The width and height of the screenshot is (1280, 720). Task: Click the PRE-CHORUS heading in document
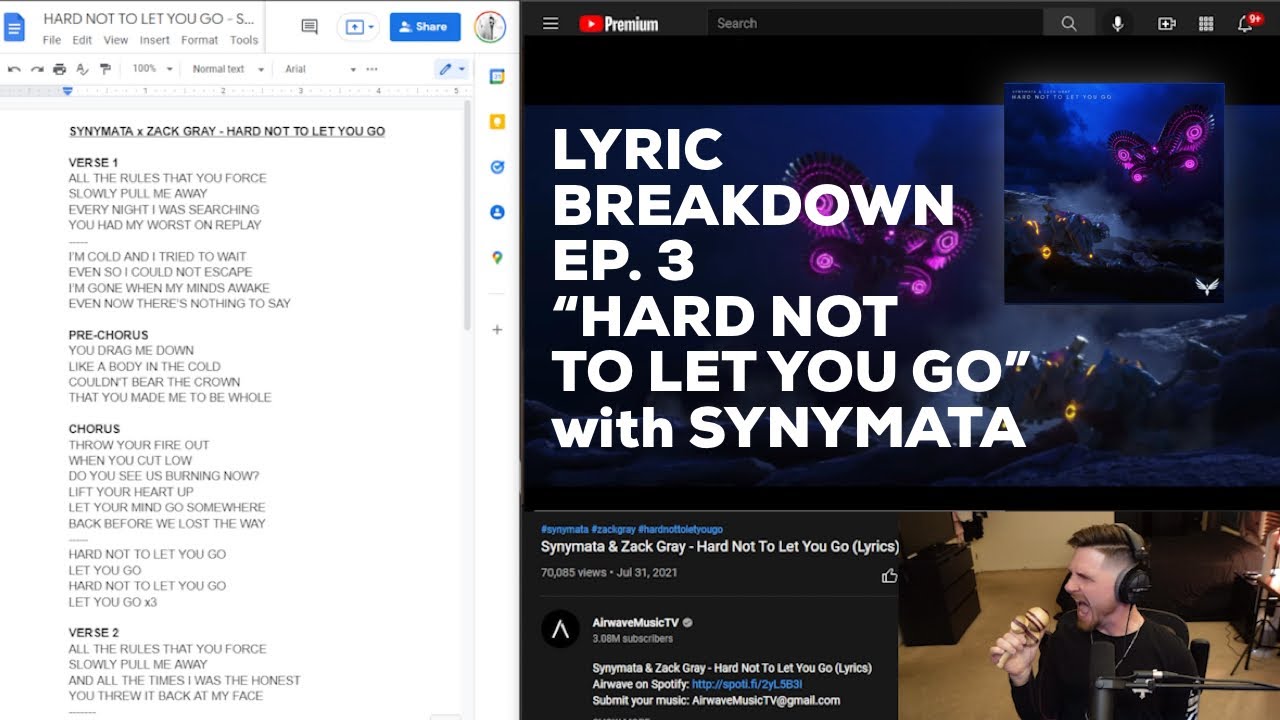(x=108, y=335)
